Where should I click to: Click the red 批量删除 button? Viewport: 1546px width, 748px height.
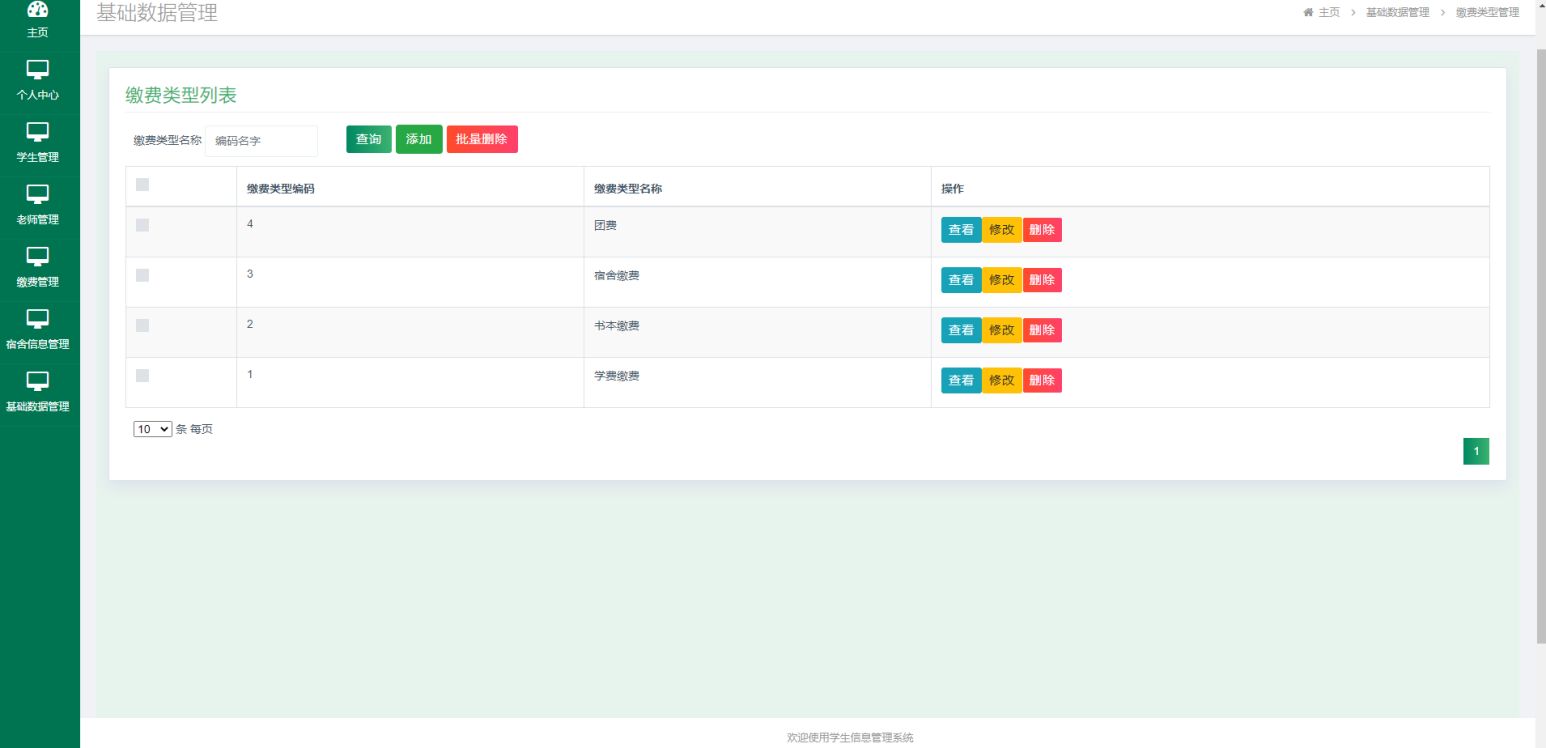[x=482, y=139]
